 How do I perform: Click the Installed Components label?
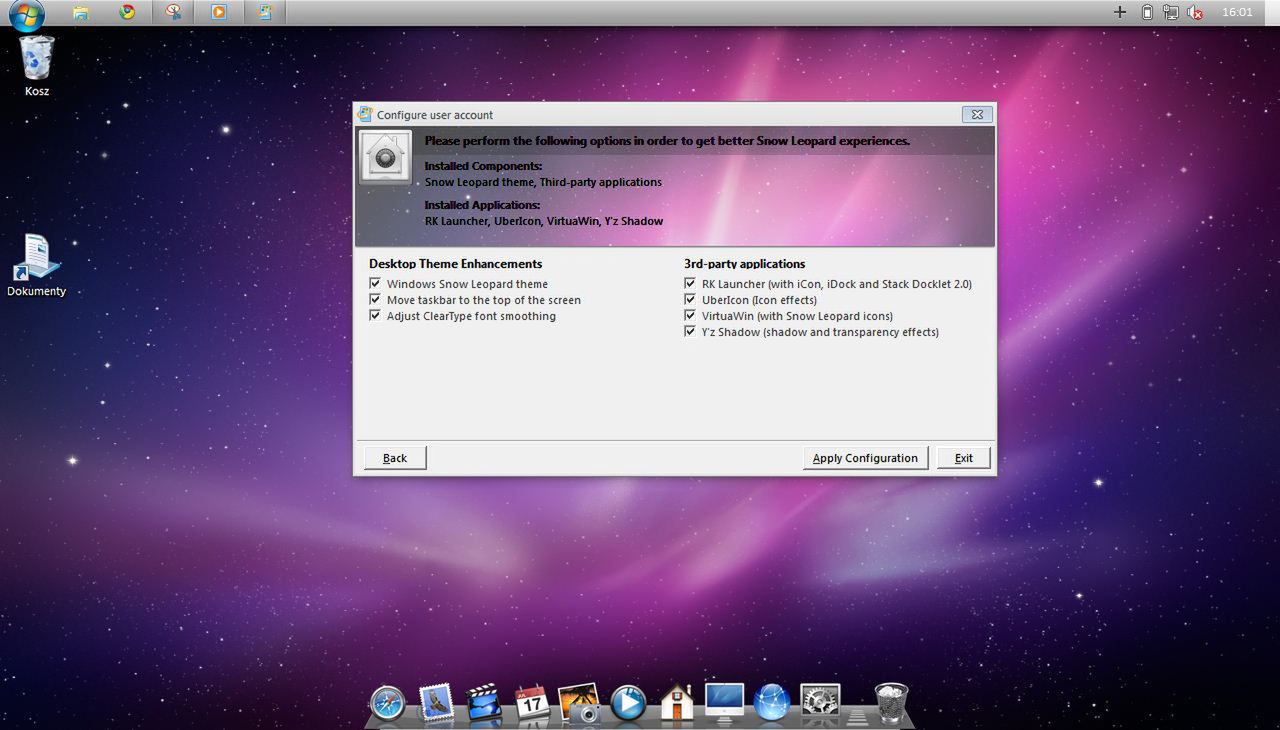point(483,166)
